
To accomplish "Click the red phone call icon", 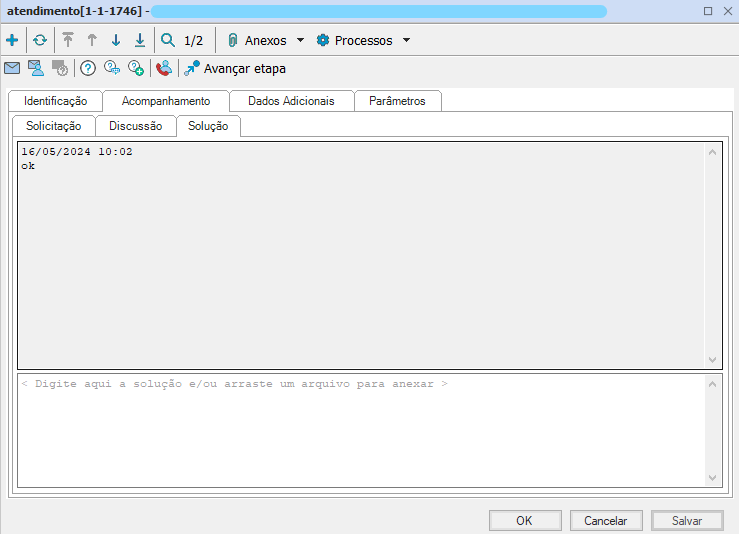I will coord(163,68).
